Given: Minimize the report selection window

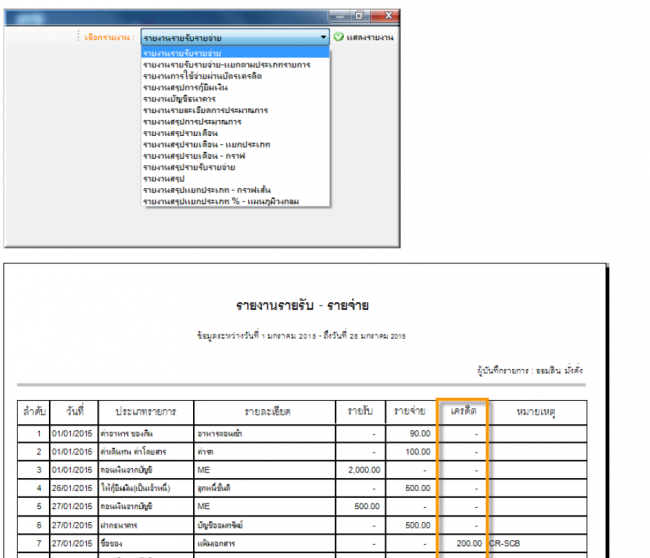Looking at the screenshot, I should (340, 16).
